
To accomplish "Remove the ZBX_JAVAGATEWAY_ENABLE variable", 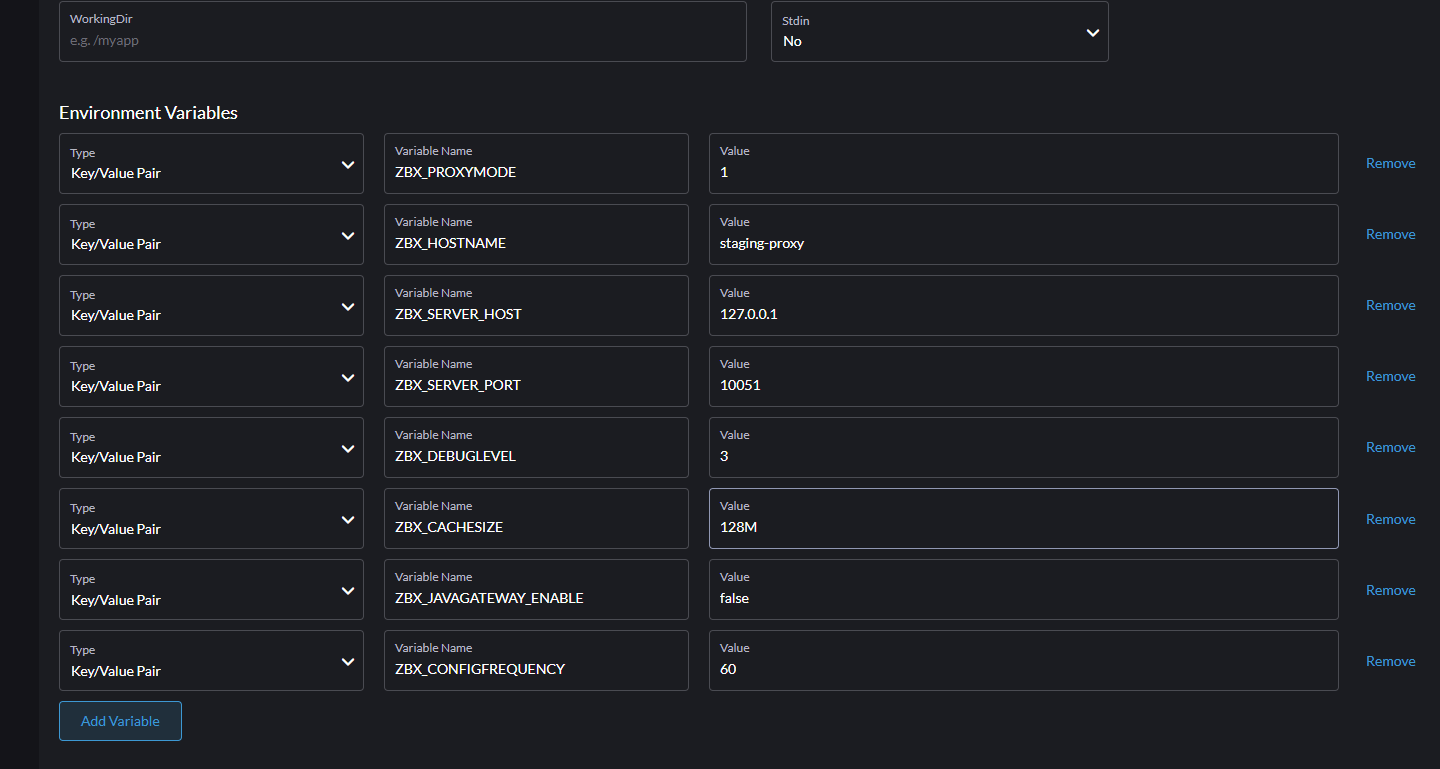I will tap(1390, 590).
